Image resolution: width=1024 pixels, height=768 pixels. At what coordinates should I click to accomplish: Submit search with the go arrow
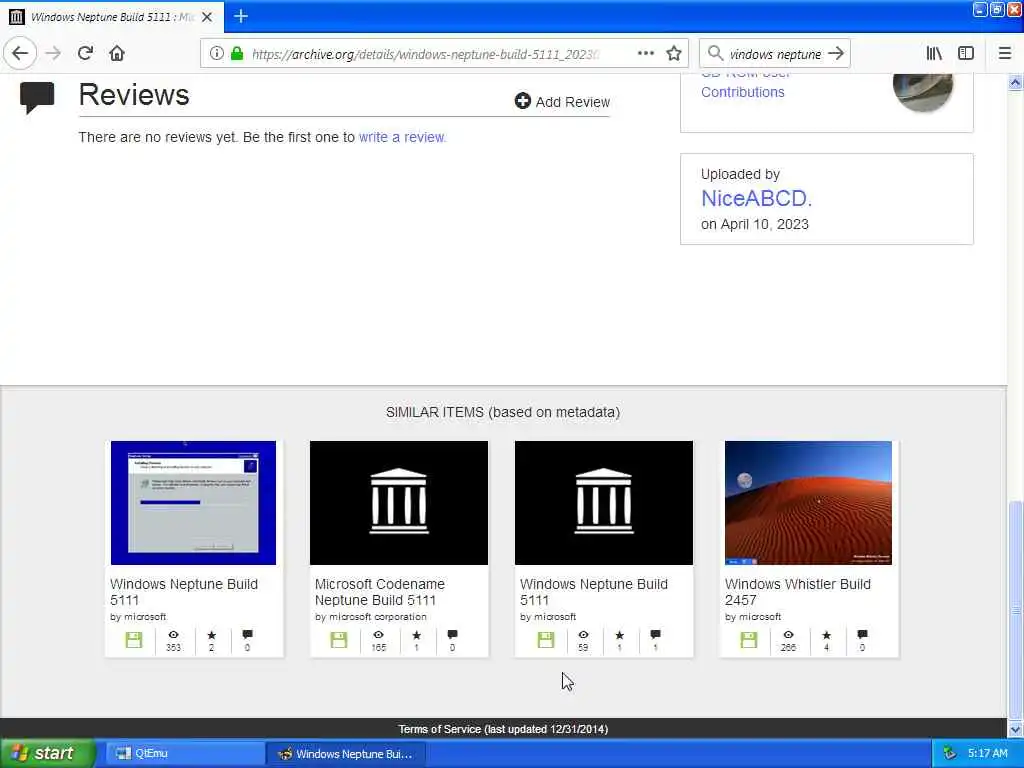pos(836,54)
